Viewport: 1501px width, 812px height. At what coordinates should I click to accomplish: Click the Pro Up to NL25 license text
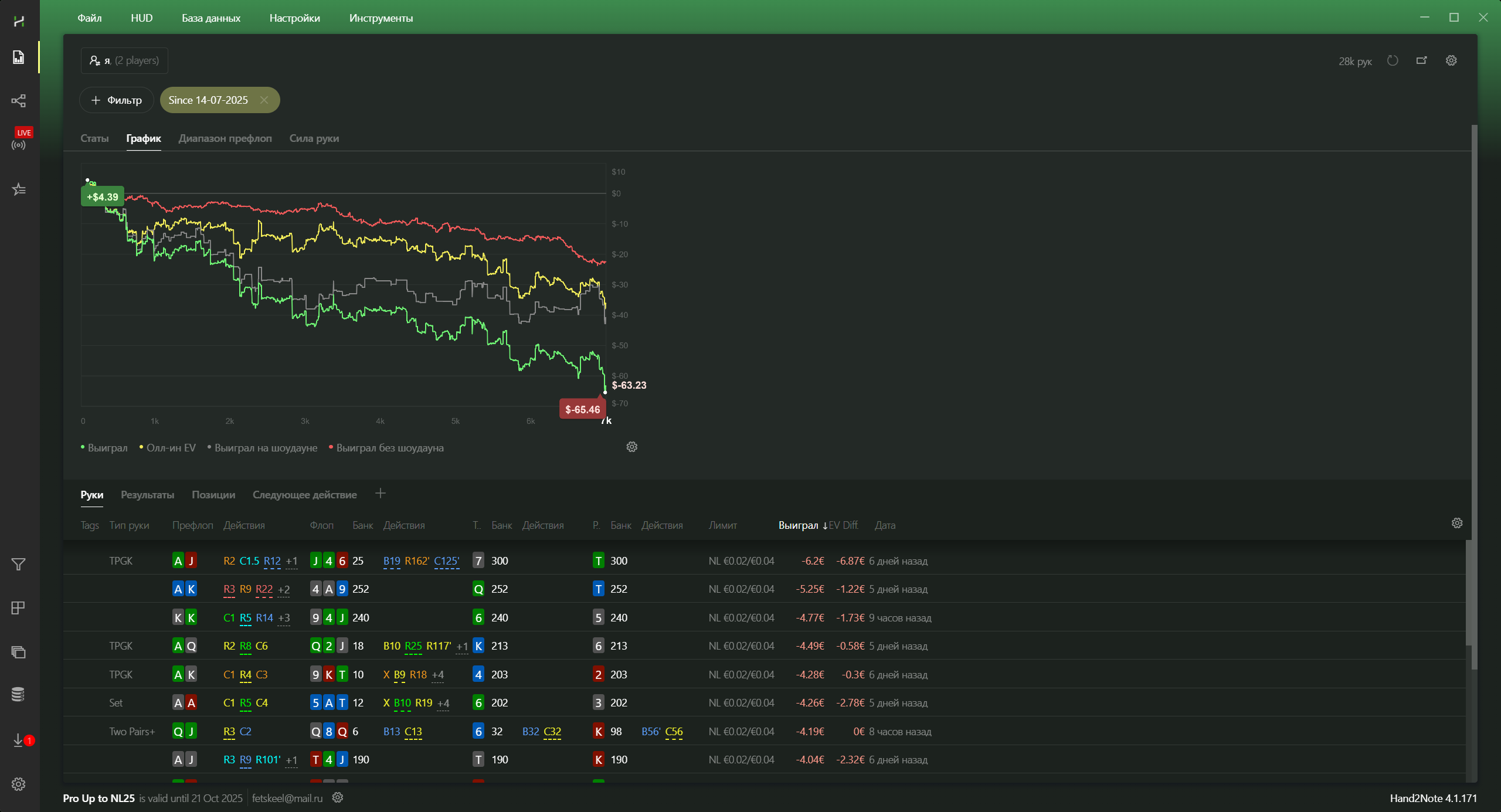coord(99,798)
